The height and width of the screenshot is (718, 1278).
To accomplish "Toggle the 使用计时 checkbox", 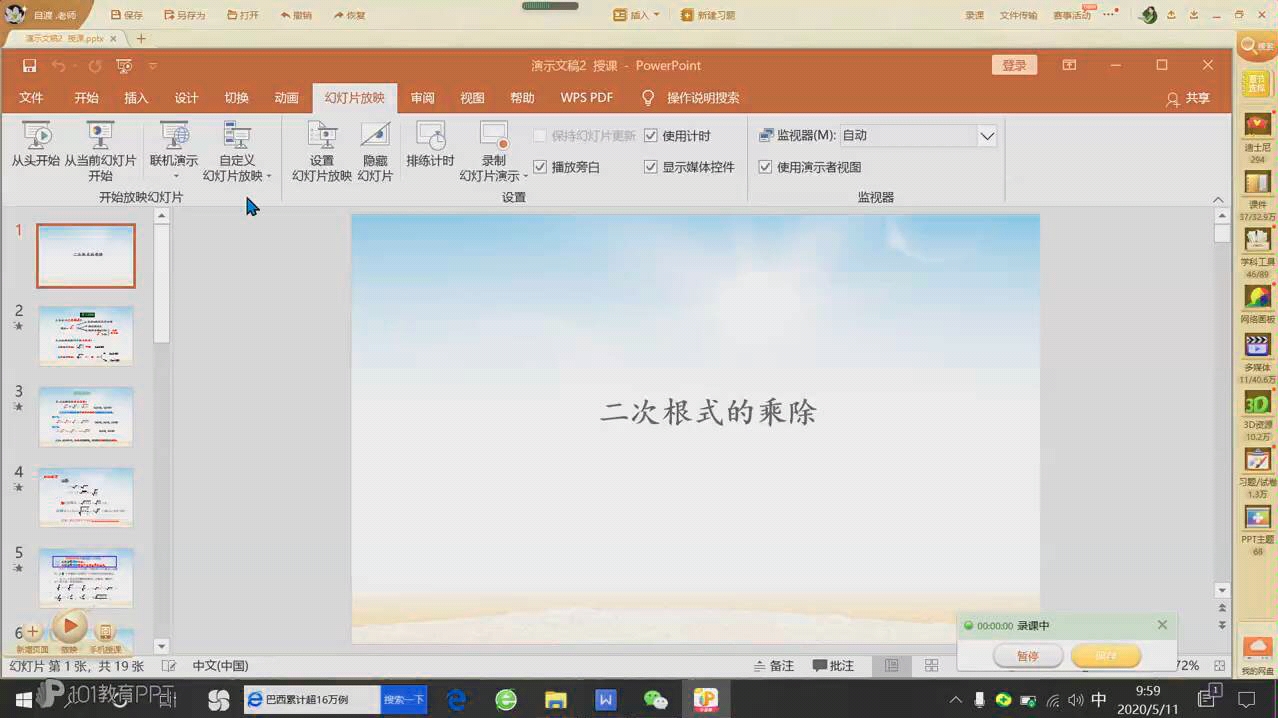I will point(651,135).
